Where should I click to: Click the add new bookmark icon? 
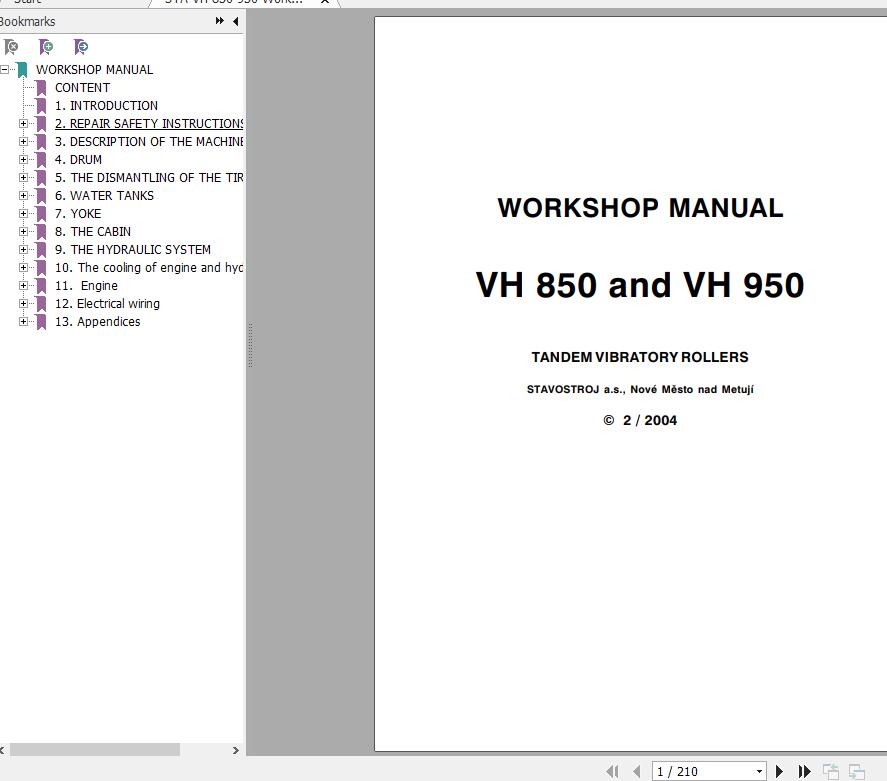click(46, 47)
